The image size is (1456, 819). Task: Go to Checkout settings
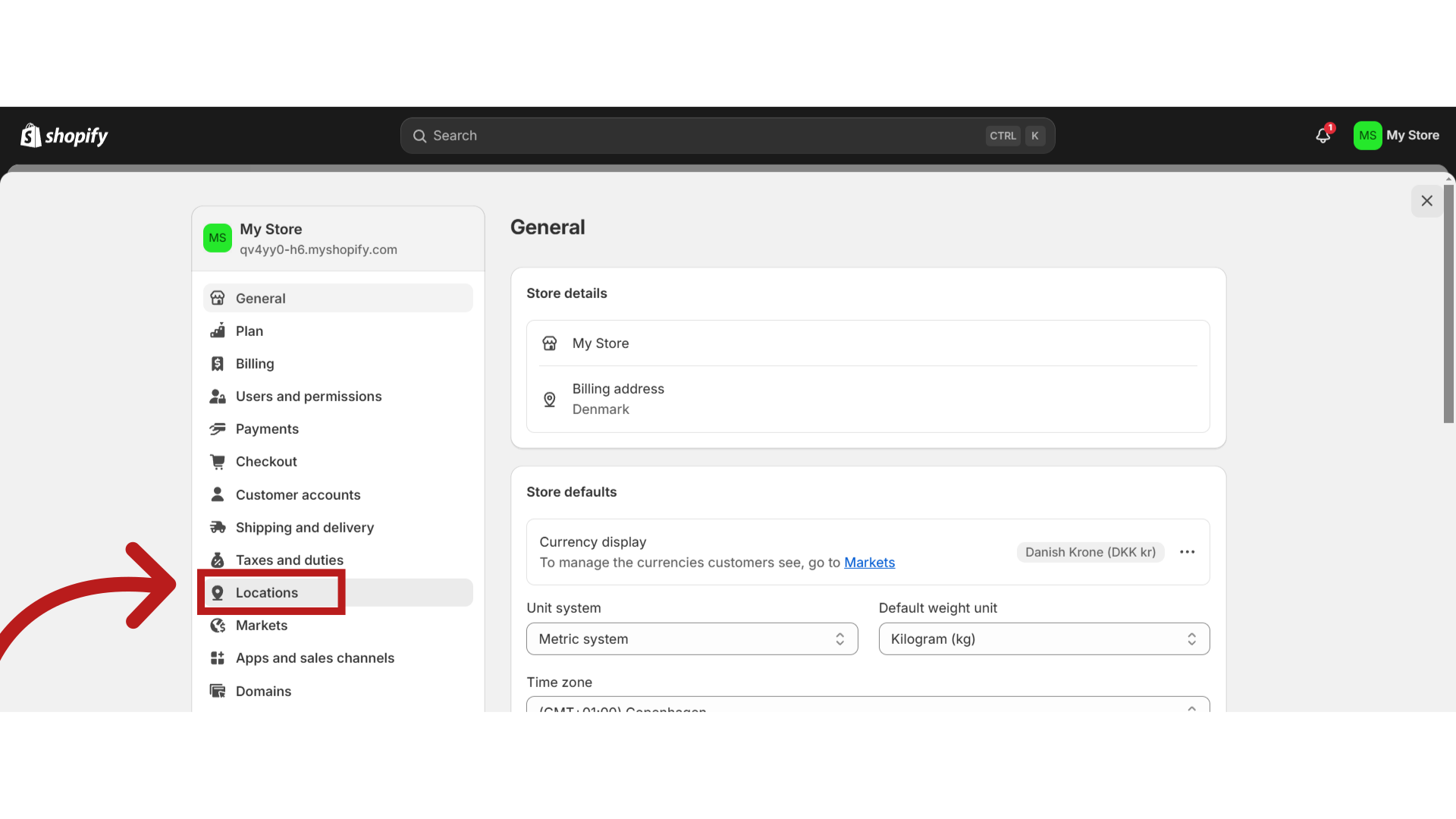pyautogui.click(x=338, y=461)
